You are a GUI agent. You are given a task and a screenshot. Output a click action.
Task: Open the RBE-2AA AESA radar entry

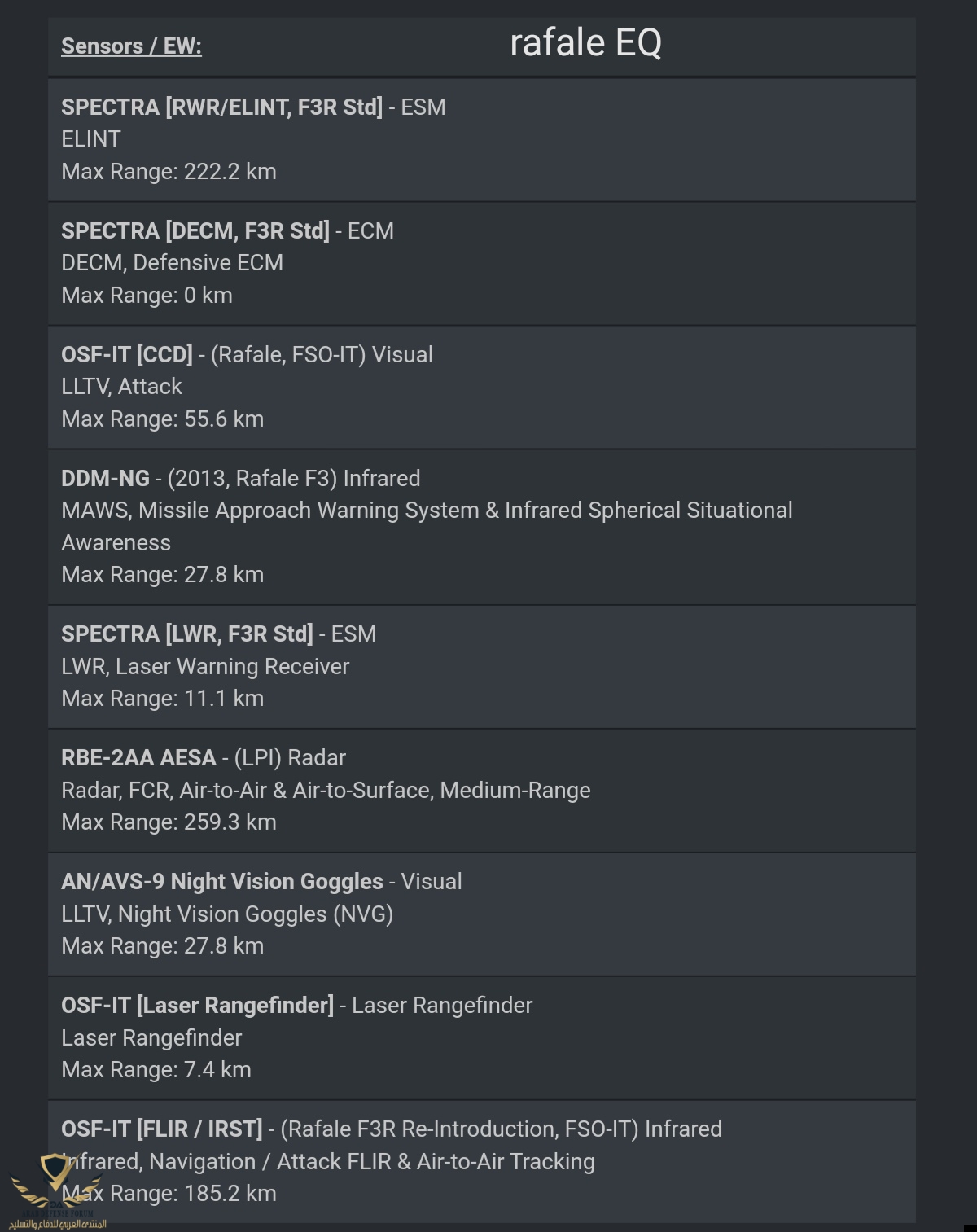point(138,758)
